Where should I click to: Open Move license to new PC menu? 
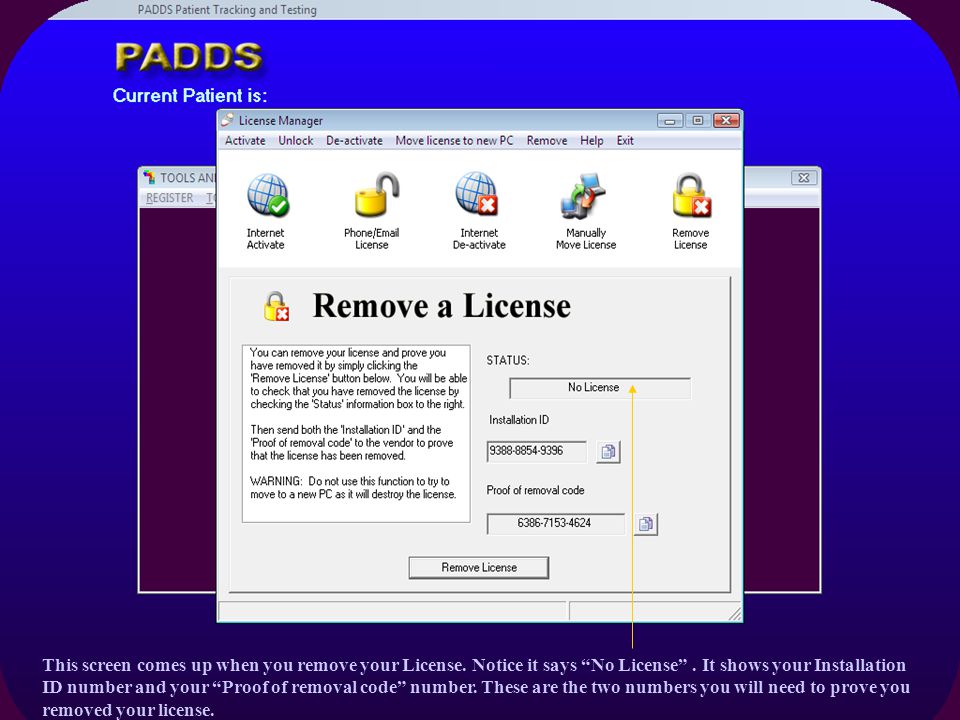[x=454, y=141]
